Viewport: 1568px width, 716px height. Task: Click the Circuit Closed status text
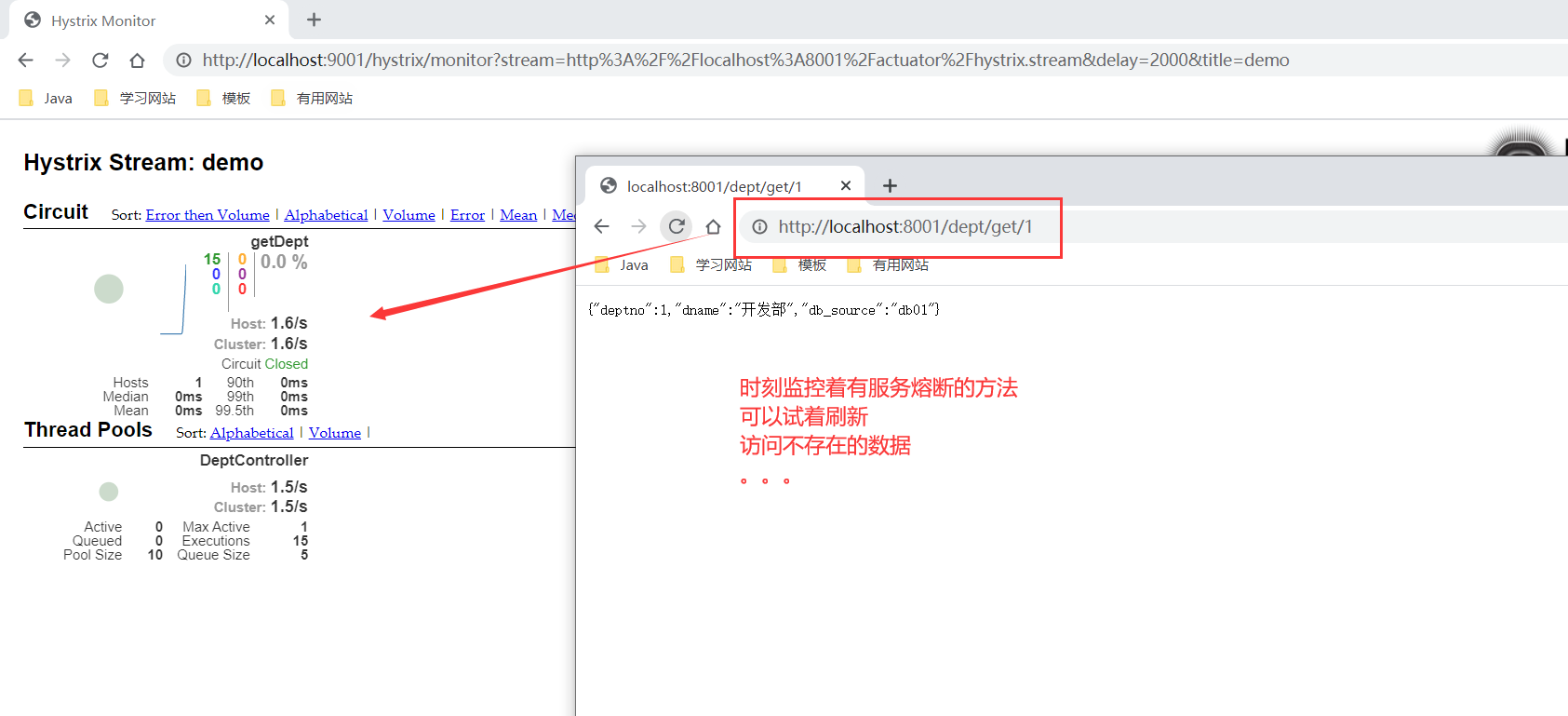coord(264,364)
